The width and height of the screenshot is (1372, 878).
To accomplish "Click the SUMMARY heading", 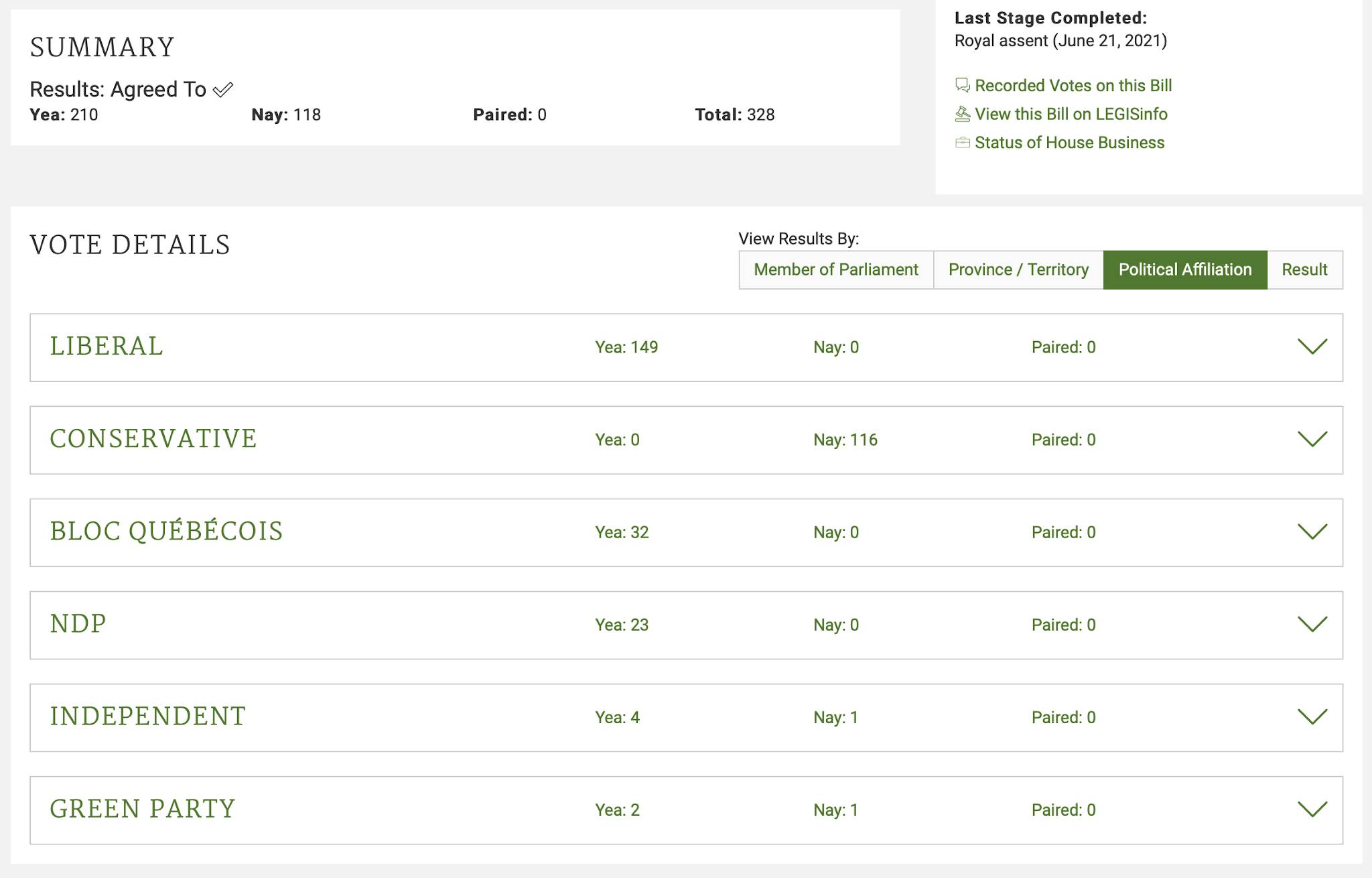I will [x=102, y=47].
